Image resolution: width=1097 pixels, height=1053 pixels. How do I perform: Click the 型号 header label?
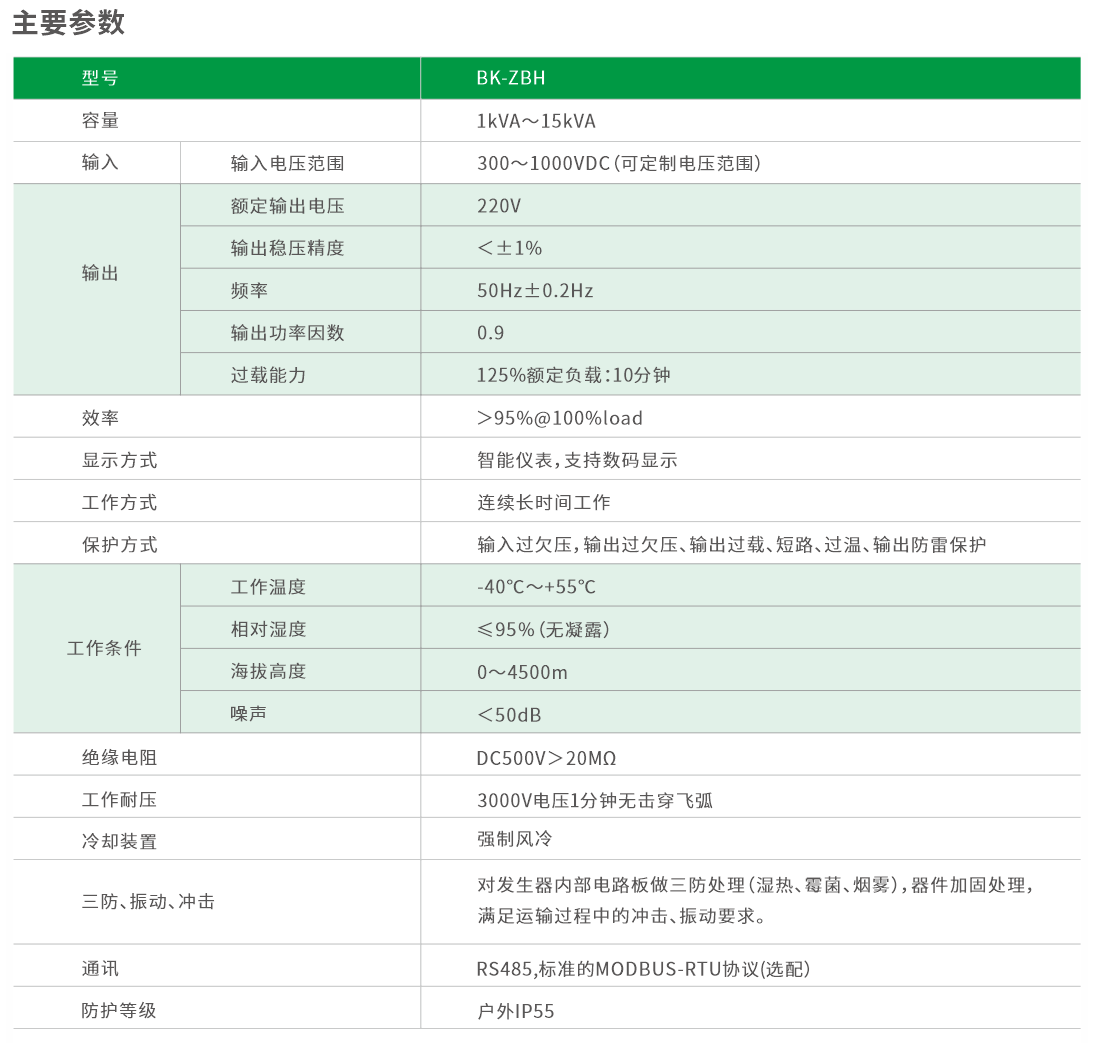(x=100, y=78)
